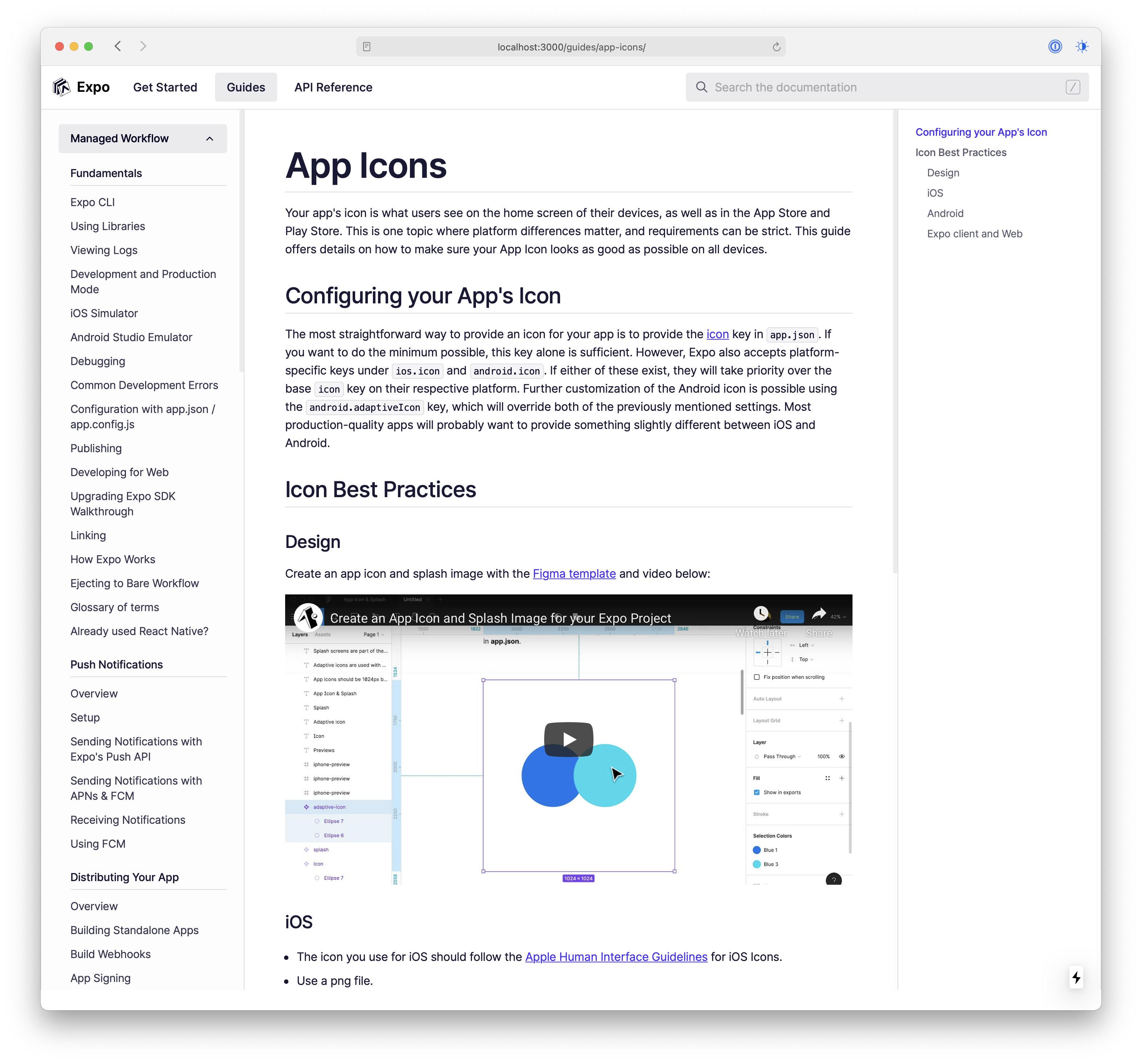Image resolution: width=1142 pixels, height=1064 pixels.
Task: Click the Share arrow icon in the video player
Action: [819, 614]
